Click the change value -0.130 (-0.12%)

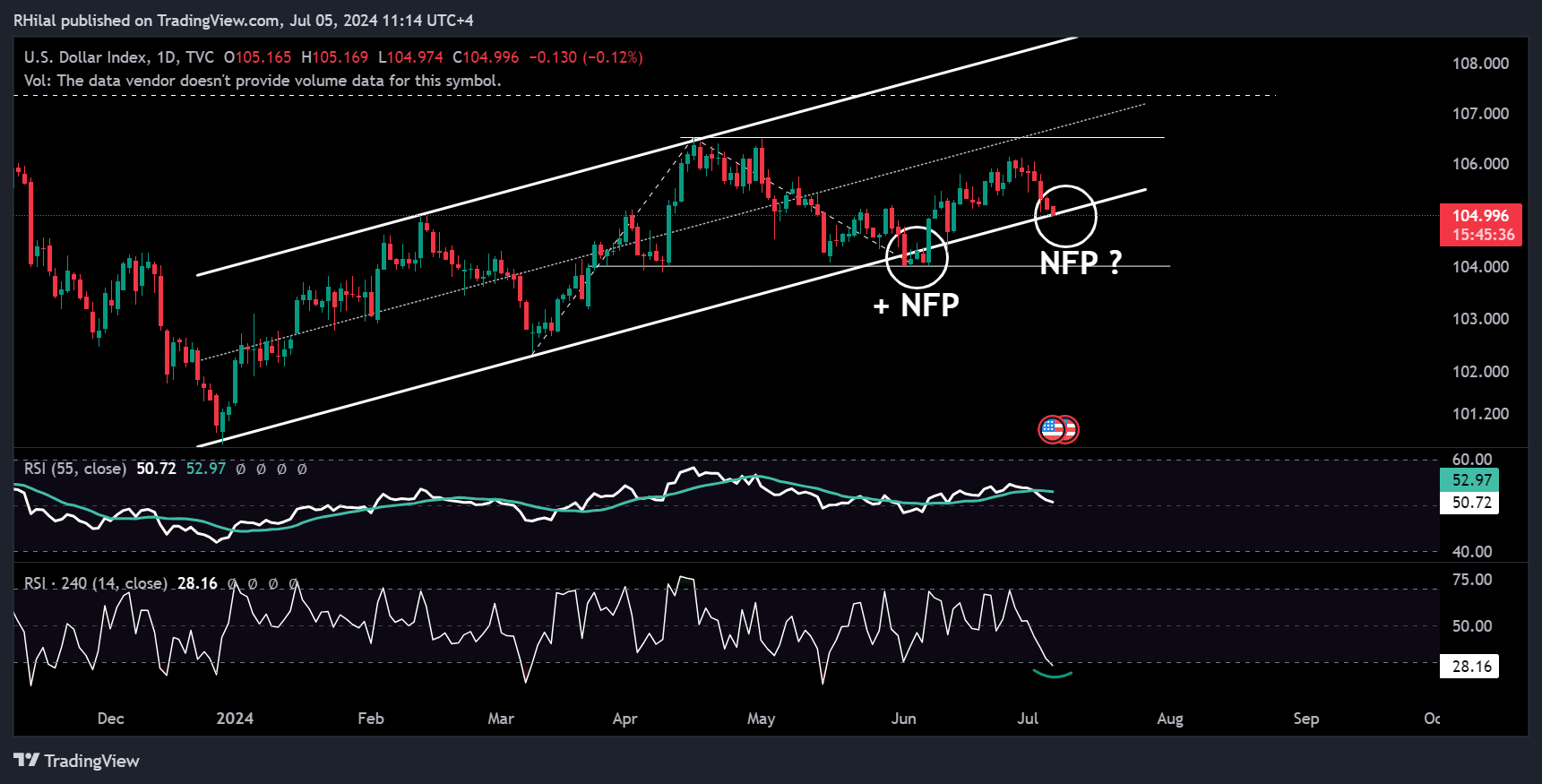[x=586, y=57]
